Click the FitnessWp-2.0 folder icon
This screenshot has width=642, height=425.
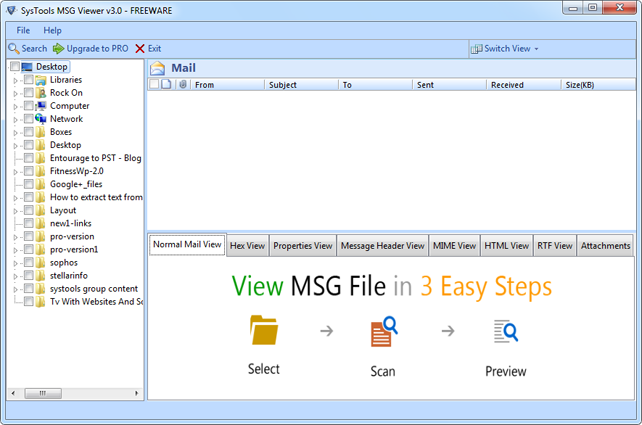(41, 171)
